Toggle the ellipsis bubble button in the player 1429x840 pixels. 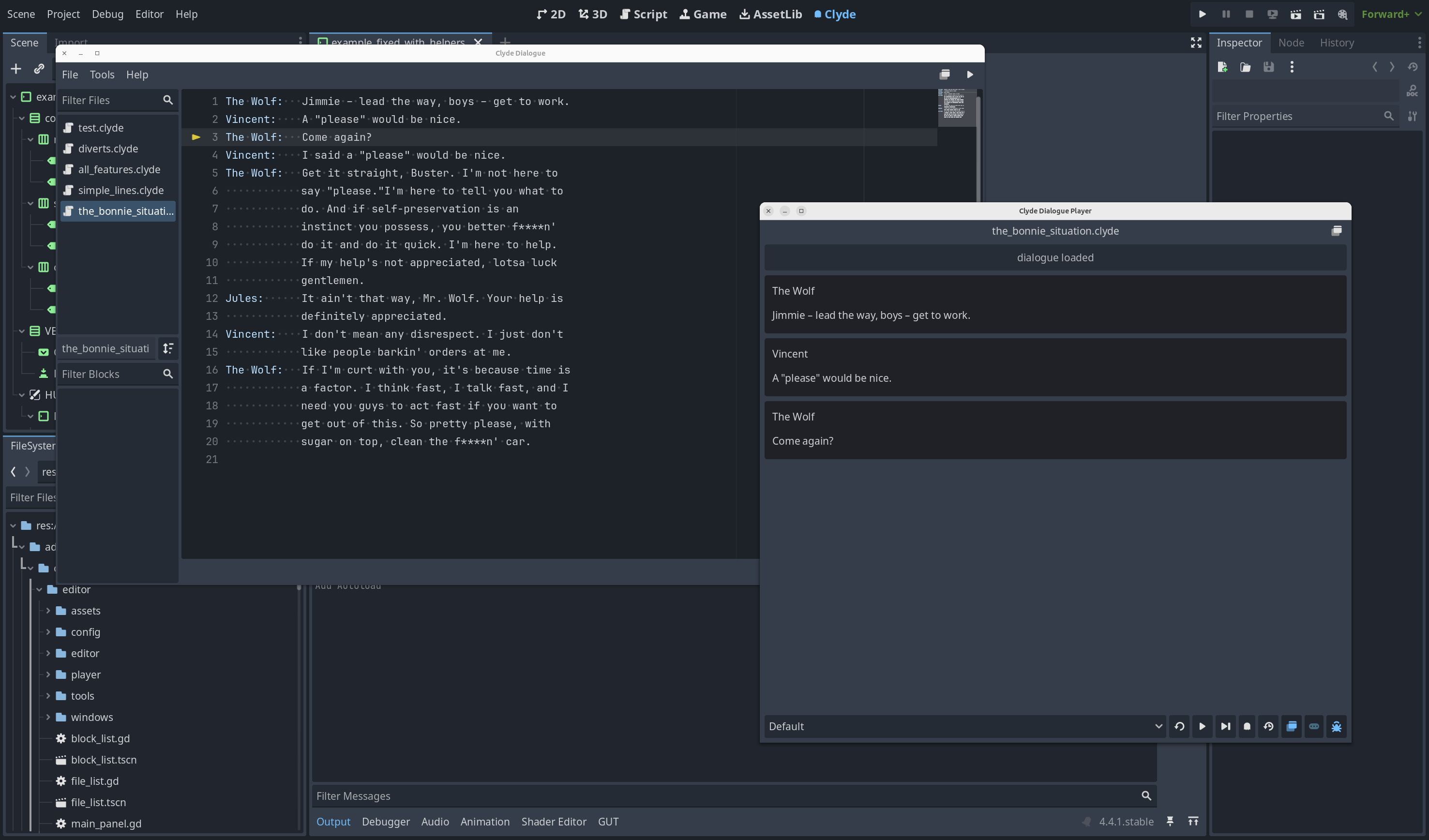1313,726
